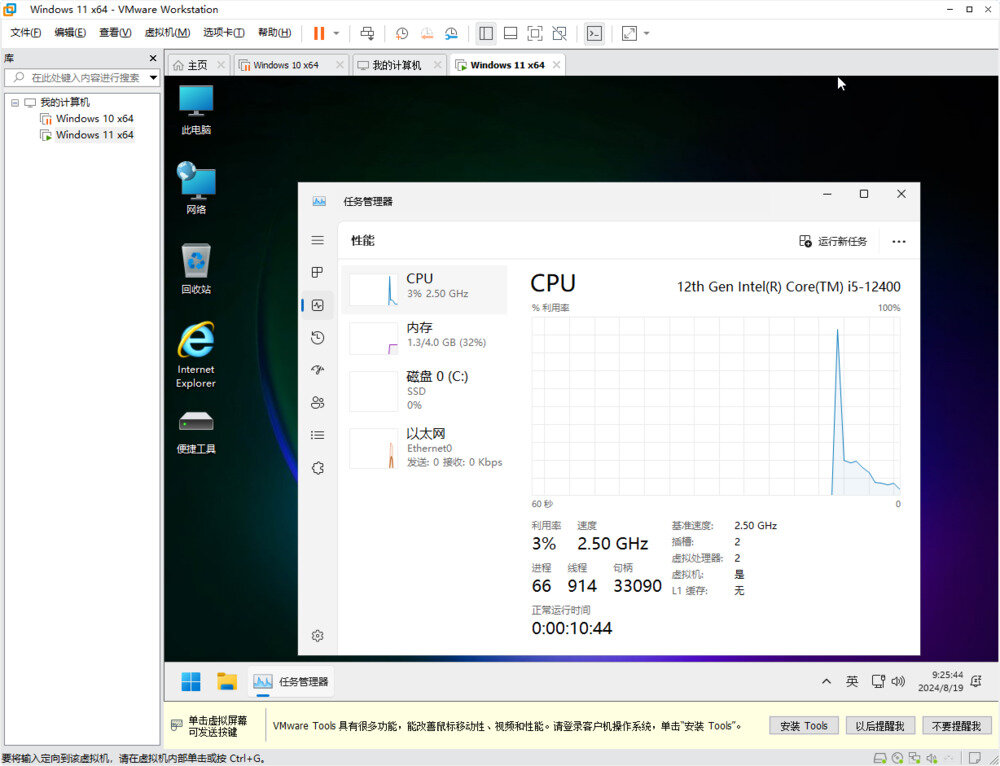
Task: Open the Processes page in Task Manager
Action: click(x=316, y=272)
